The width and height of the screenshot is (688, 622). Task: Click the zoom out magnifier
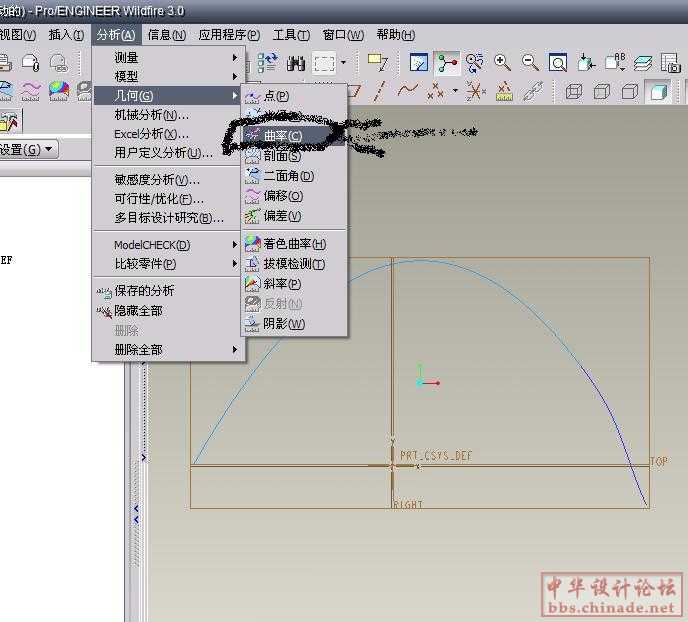pyautogui.click(x=530, y=63)
